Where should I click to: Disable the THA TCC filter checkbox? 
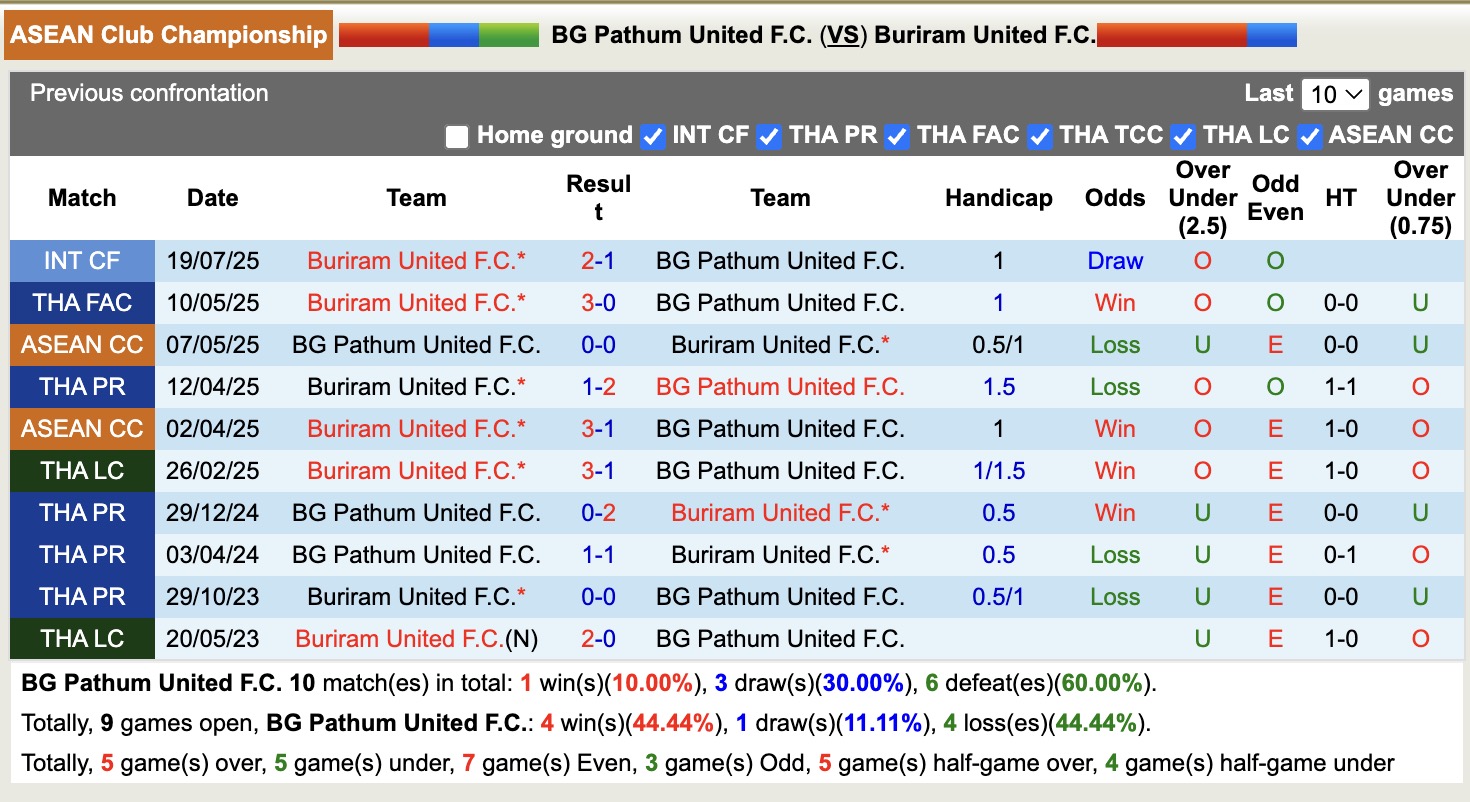click(x=1040, y=136)
